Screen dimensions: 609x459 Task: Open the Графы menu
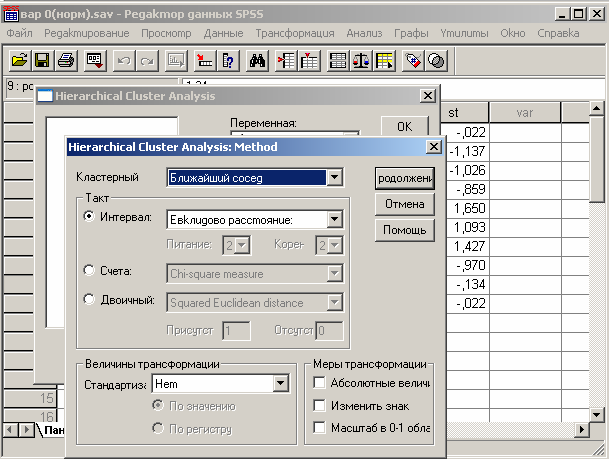(411, 33)
